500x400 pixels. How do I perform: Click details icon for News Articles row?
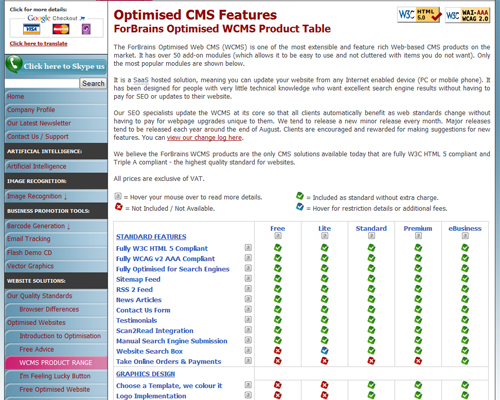pos(248,299)
